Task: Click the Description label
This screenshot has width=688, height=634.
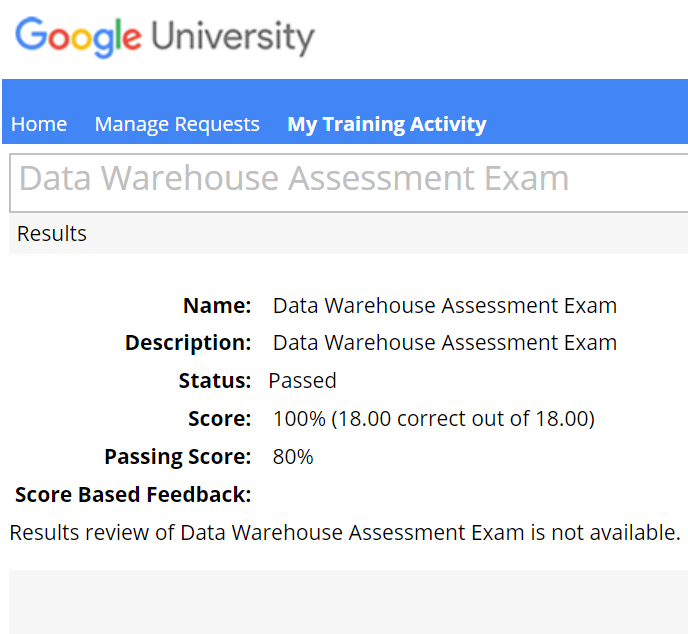Action: point(188,343)
